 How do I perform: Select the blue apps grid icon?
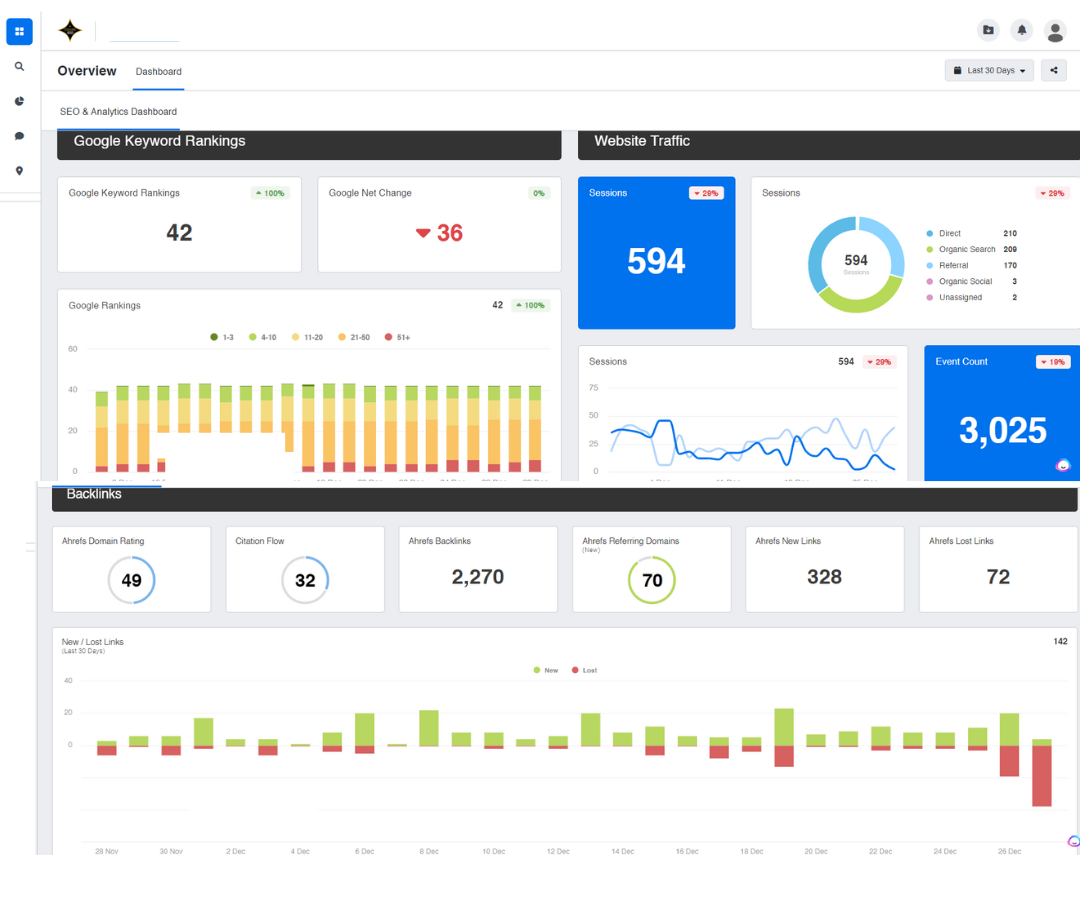[x=19, y=31]
